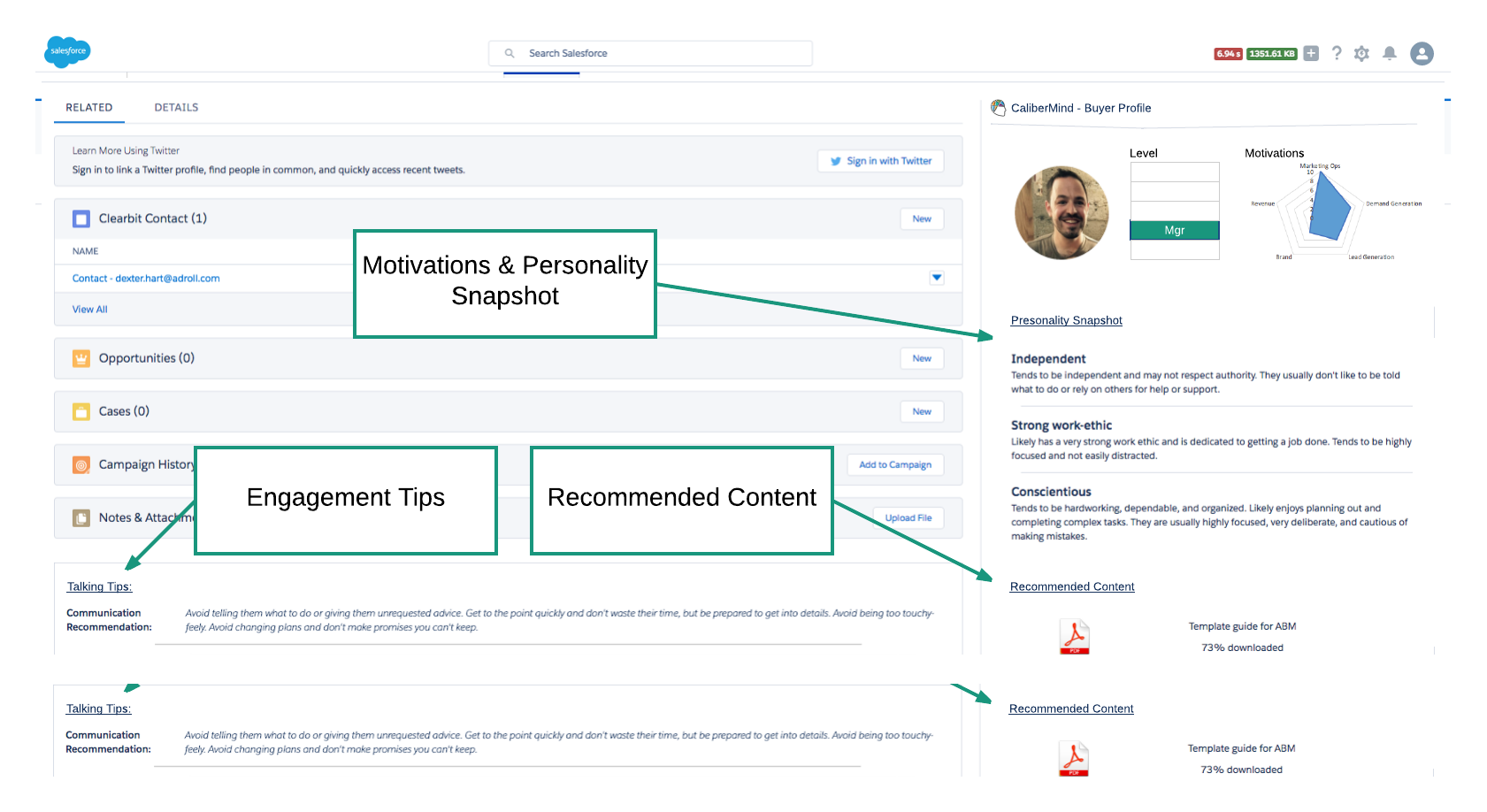Viewport: 1487px width, 812px height.
Task: Open the user profile avatar menu
Action: coord(1422,53)
